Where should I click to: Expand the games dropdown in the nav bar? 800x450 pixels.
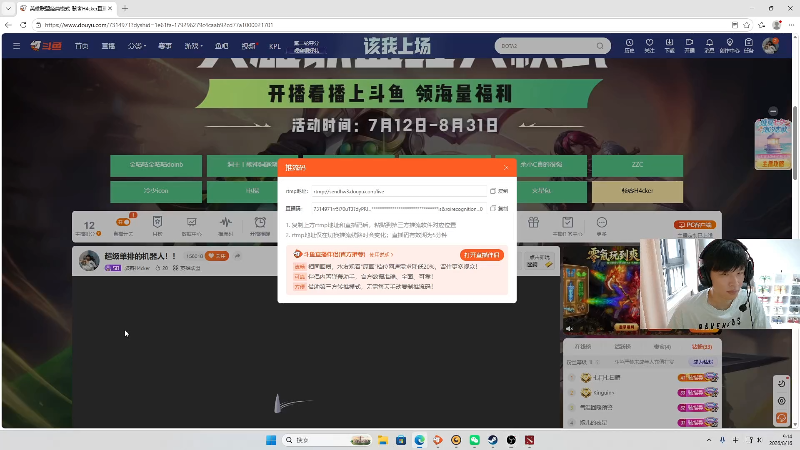pos(193,46)
